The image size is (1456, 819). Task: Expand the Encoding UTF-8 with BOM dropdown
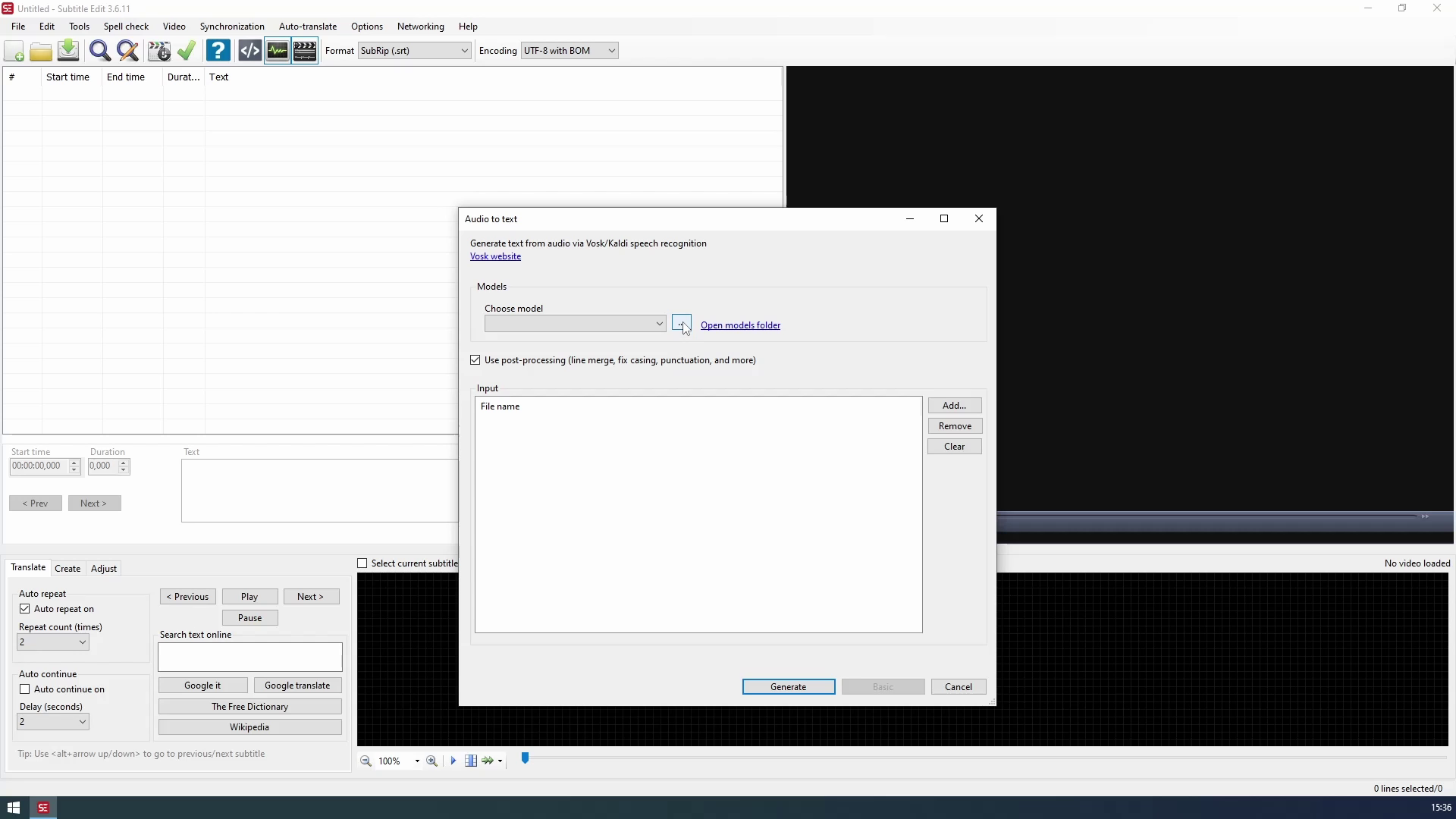point(611,51)
